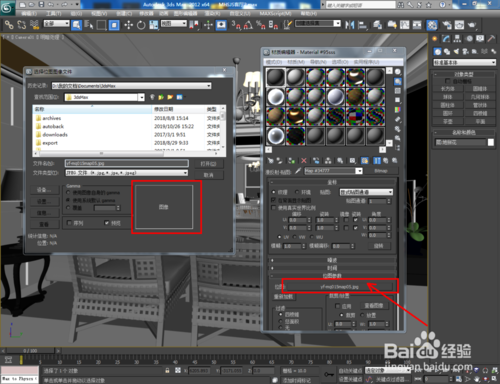500x384 pixels.
Task: Open the MAXScript menu
Action: click(x=275, y=13)
